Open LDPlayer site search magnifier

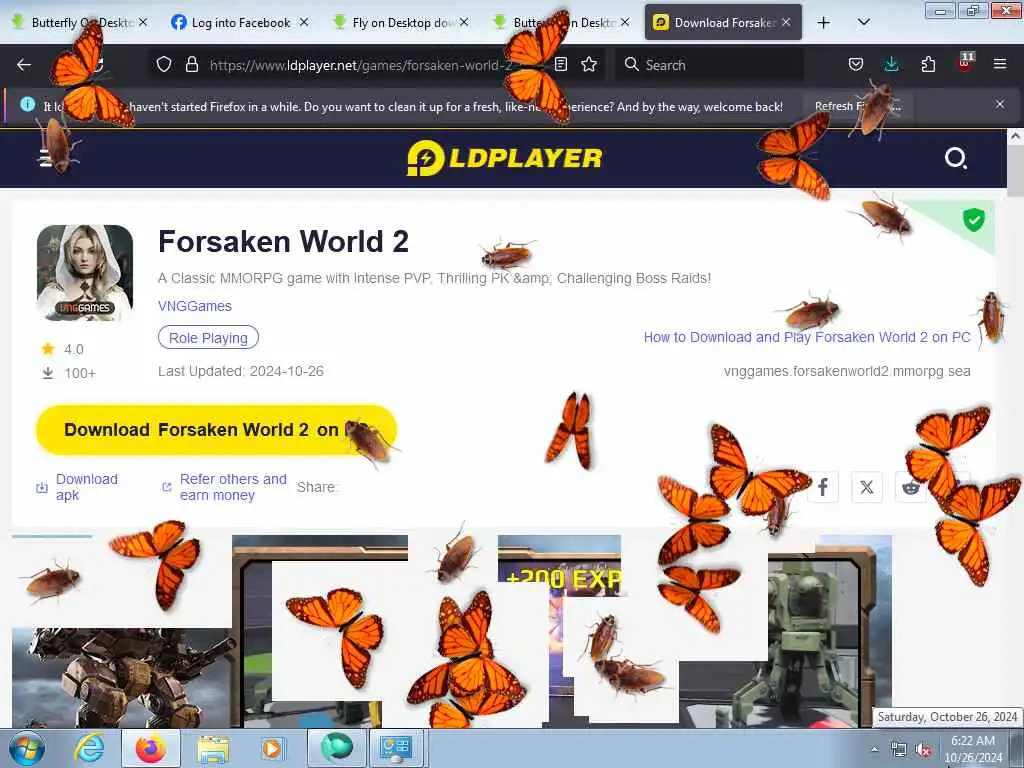coord(955,158)
